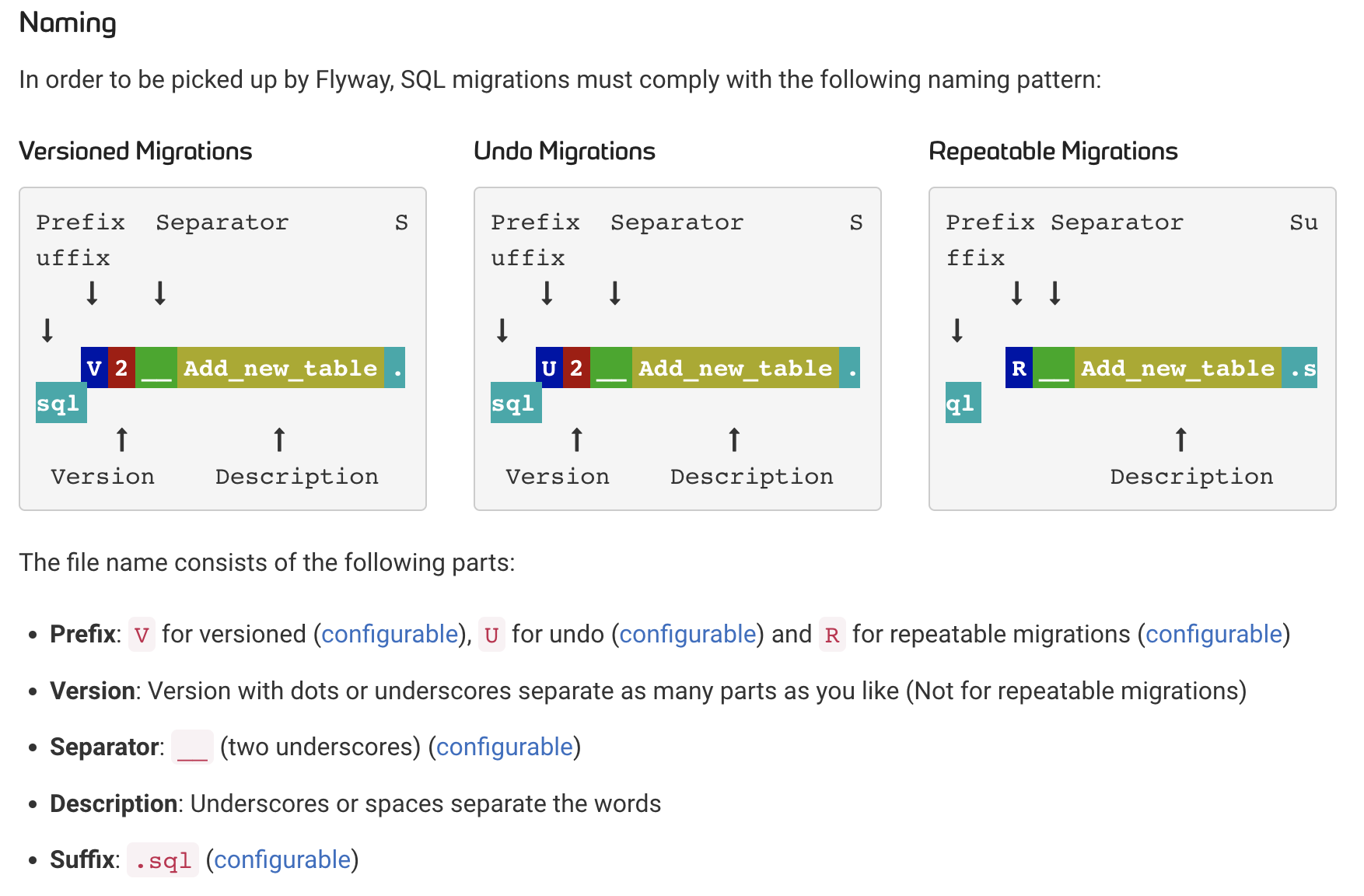Click 'Prefix' label in Repeatable Migrations diagram
This screenshot has height=896, width=1364.
click(x=991, y=223)
